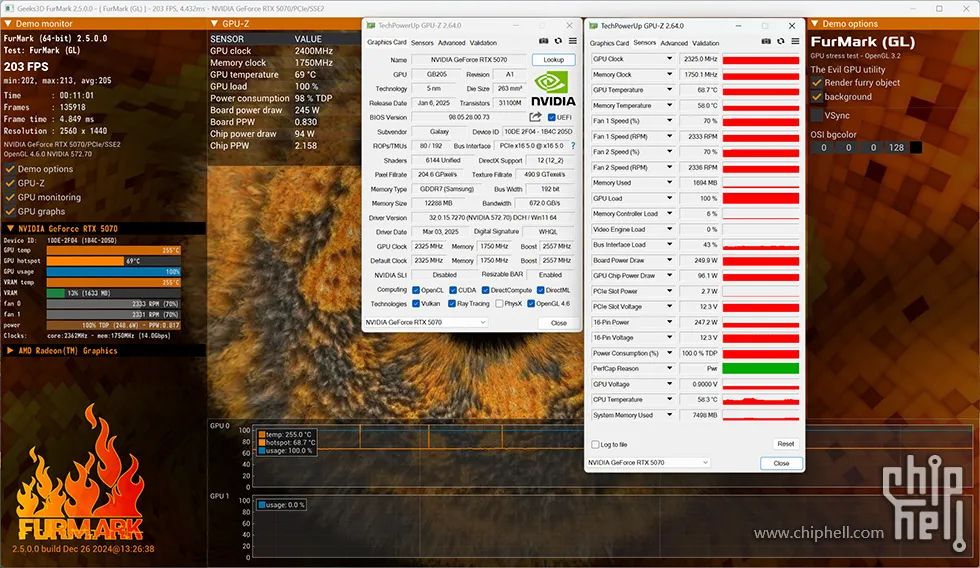Click refresh icon in left GPU-Z window

(558, 41)
